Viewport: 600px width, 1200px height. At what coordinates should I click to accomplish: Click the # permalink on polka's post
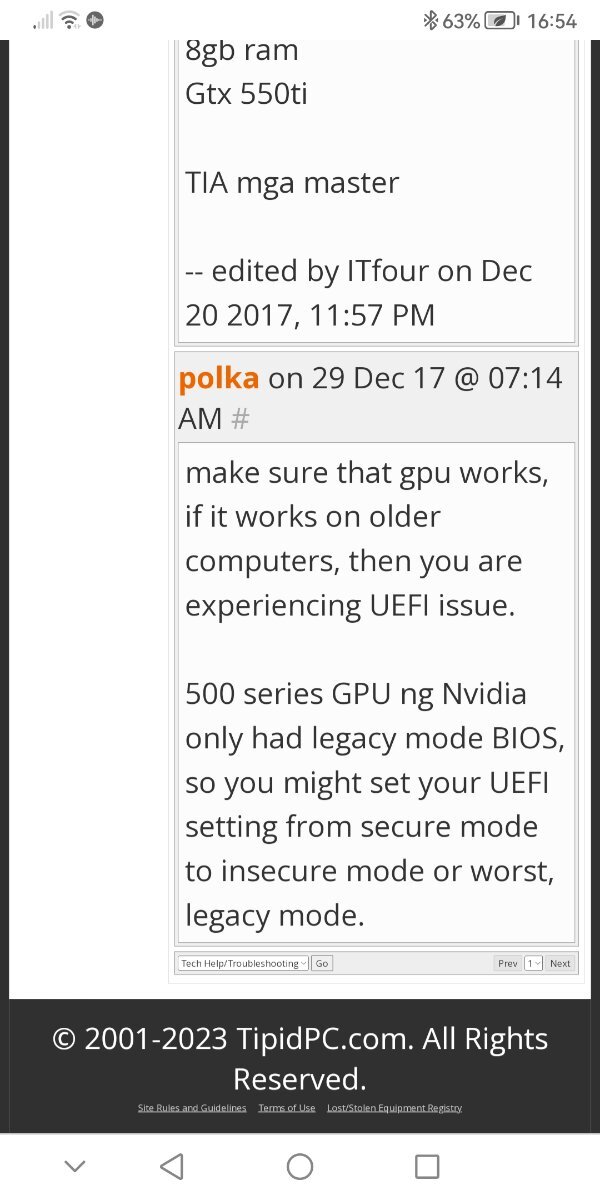tap(239, 419)
